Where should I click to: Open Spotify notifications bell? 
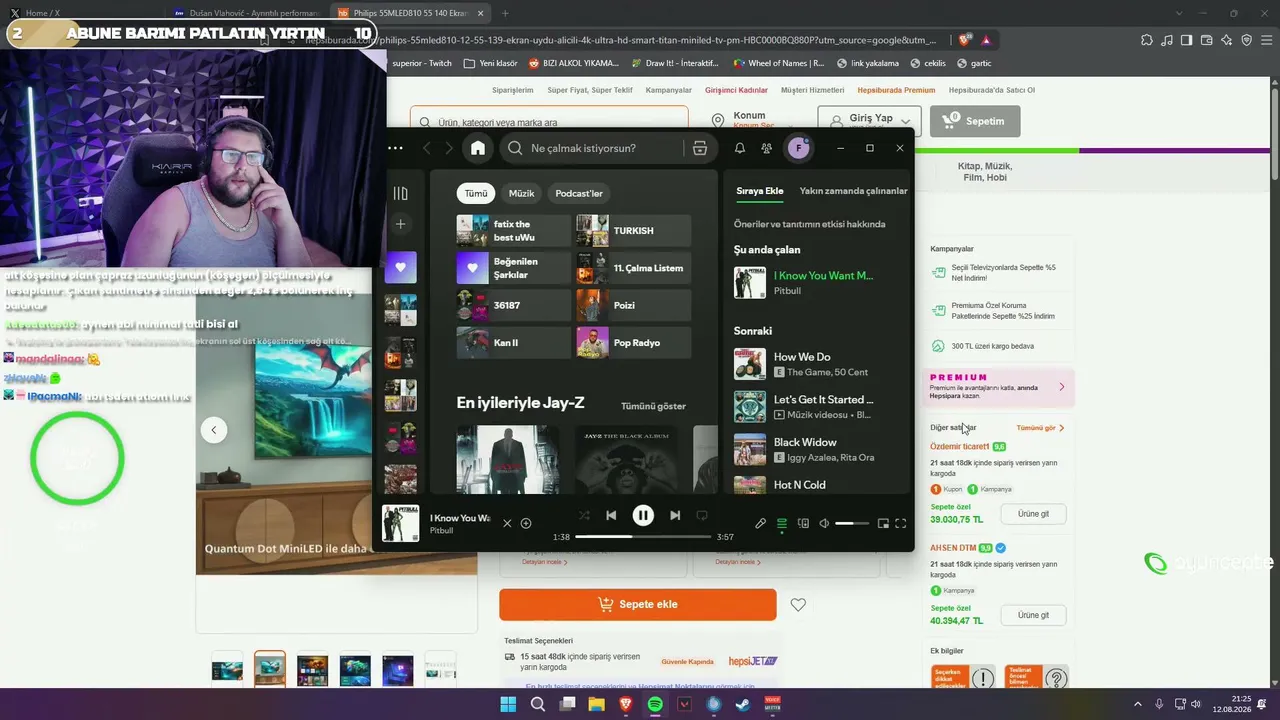[x=740, y=148]
